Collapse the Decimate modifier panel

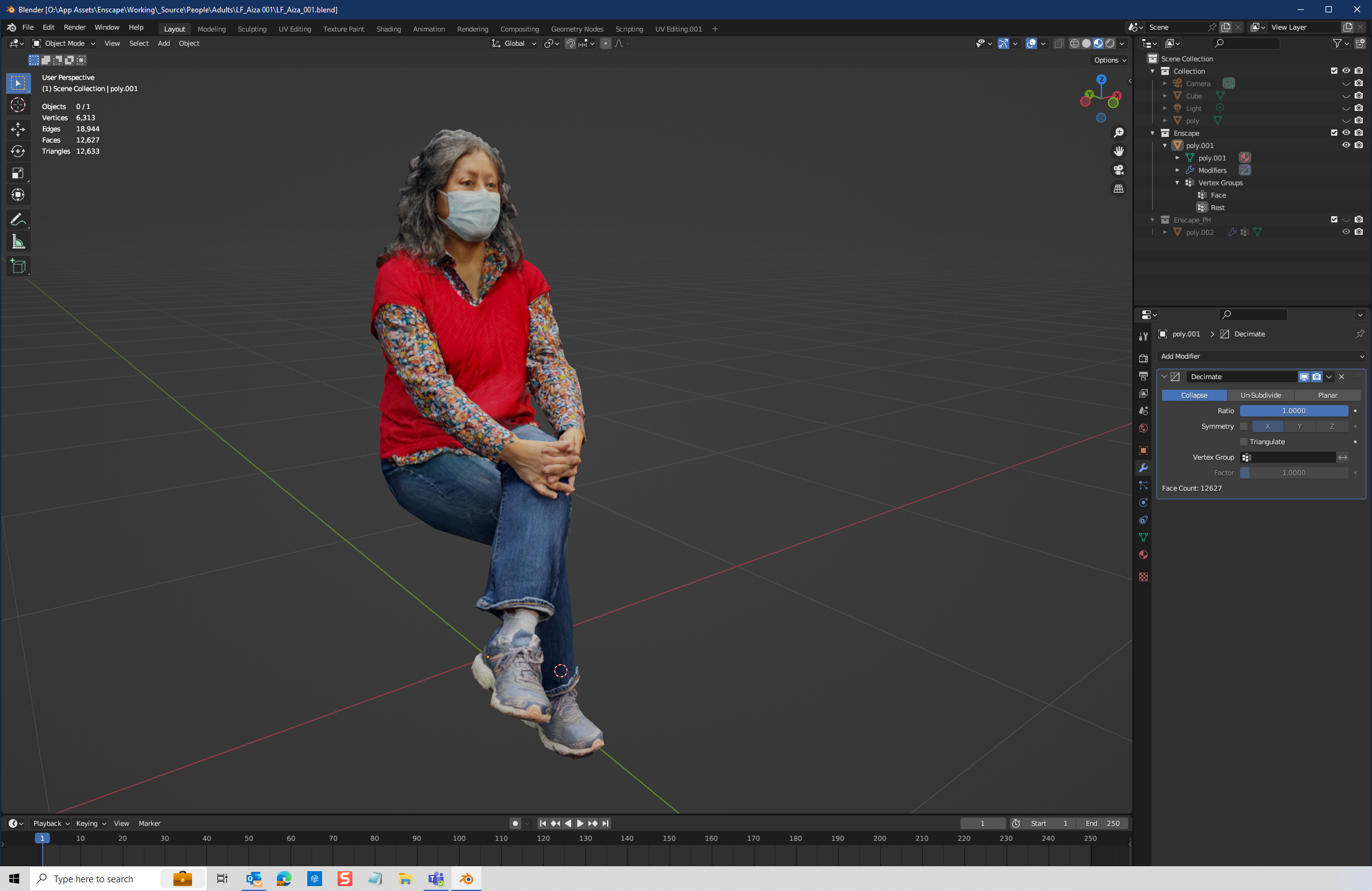[1164, 377]
